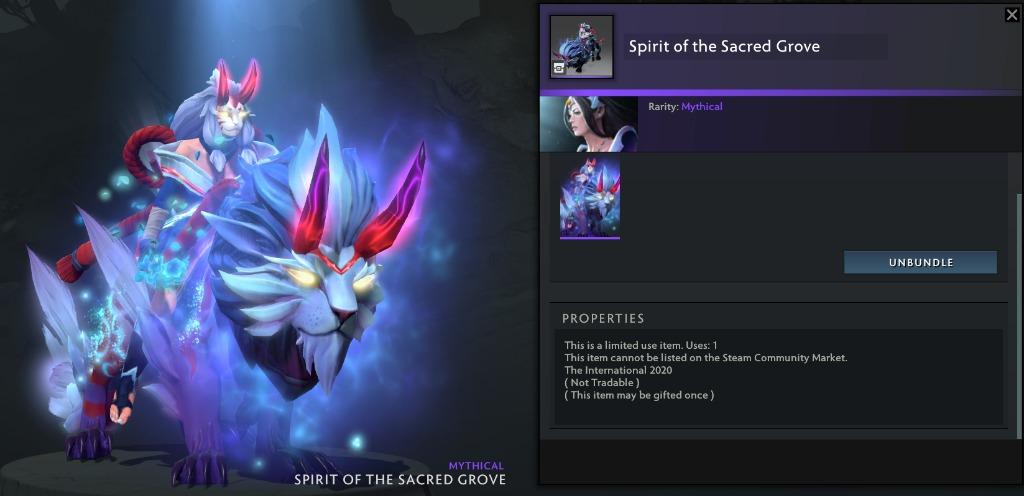Screen dimensions: 1024x496
Task: Click The International 2020 property line
Action: point(609,370)
